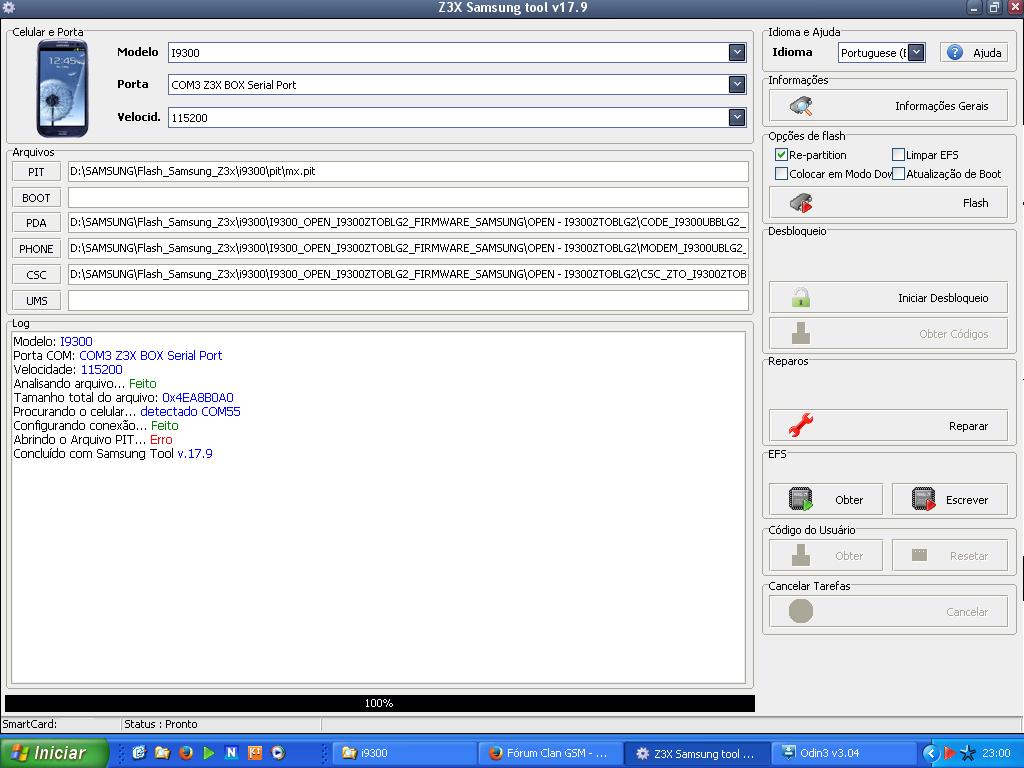Click the BOOT file browse button

tap(37, 198)
